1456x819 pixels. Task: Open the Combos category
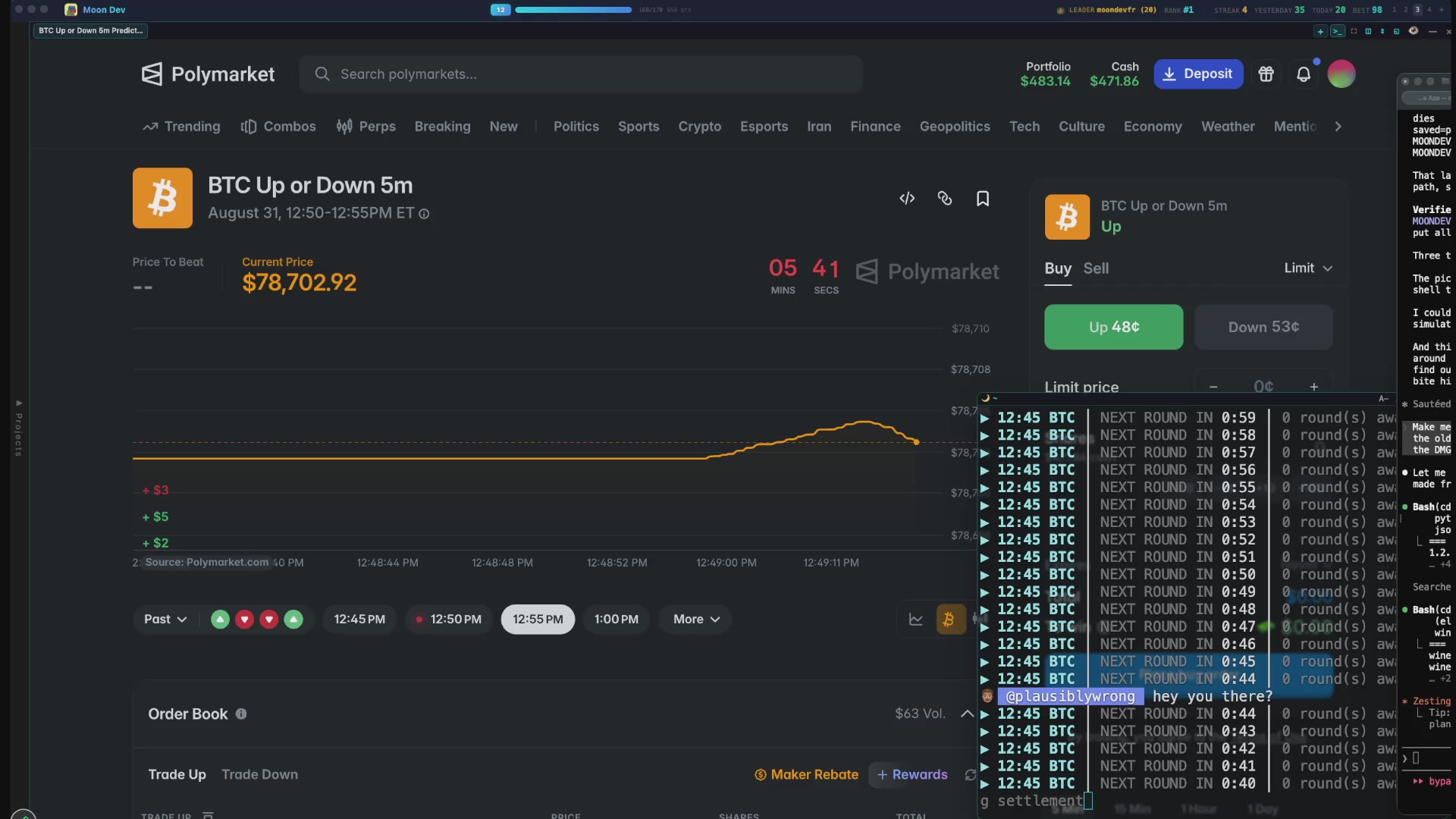tap(278, 127)
